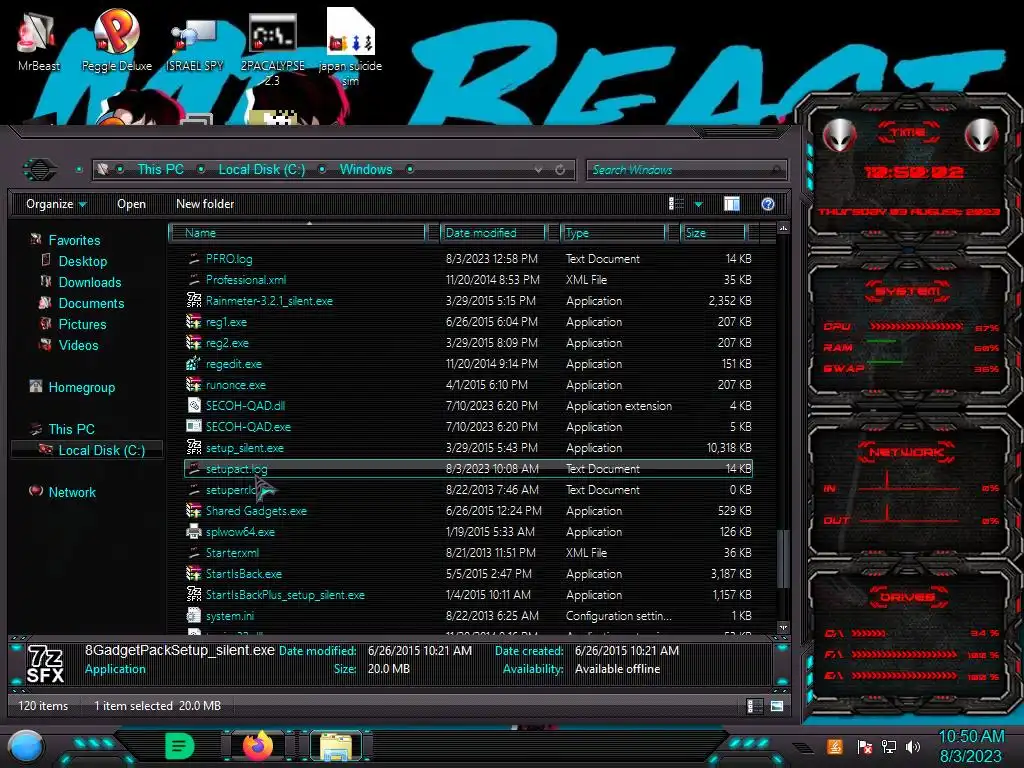
Task: Expand arrow after This PC breadcrumb
Action: 201,169
